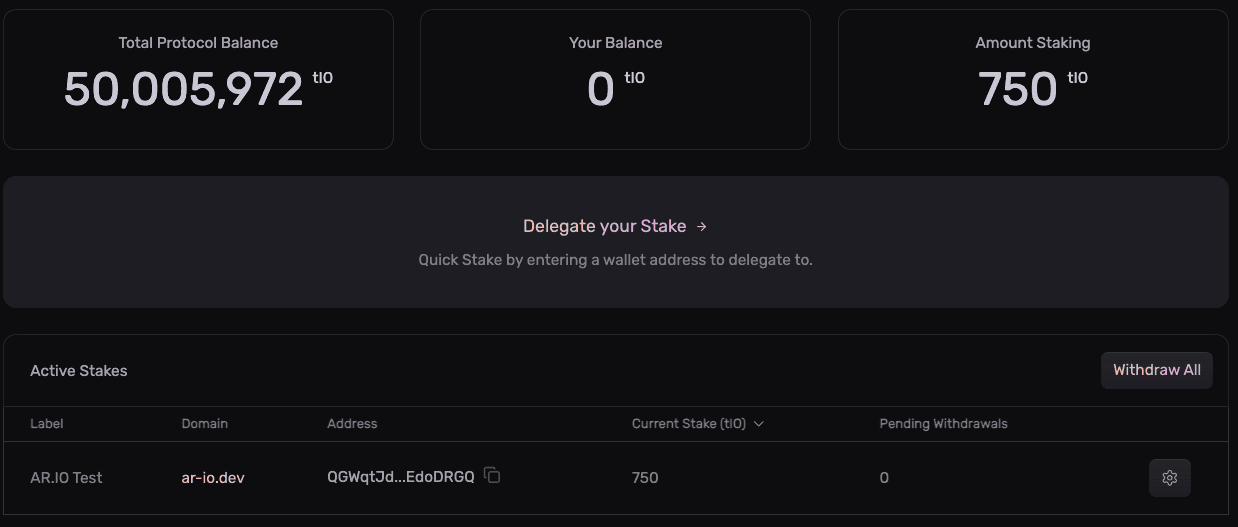Viewport: 1238px width, 527px height.
Task: Visit the ar-io.dev domain link
Action: [x=213, y=478]
